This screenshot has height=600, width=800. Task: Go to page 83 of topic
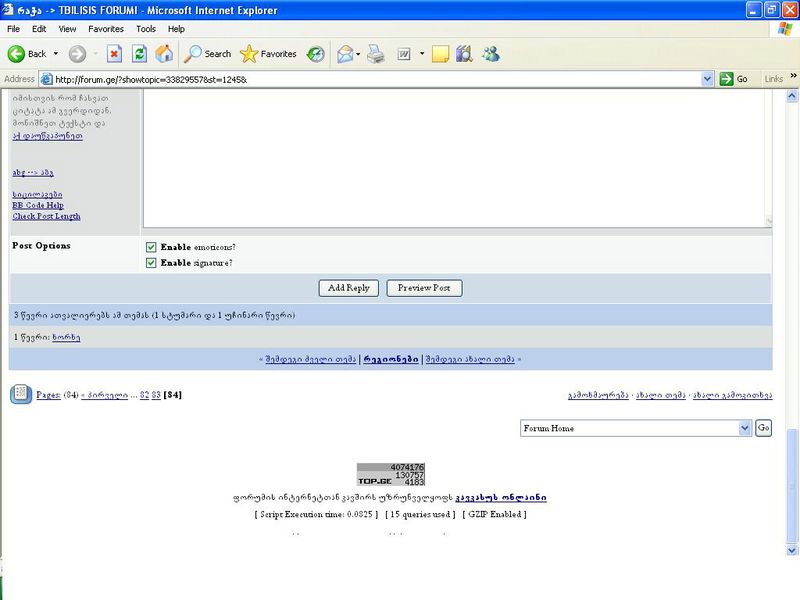pyautogui.click(x=156, y=394)
